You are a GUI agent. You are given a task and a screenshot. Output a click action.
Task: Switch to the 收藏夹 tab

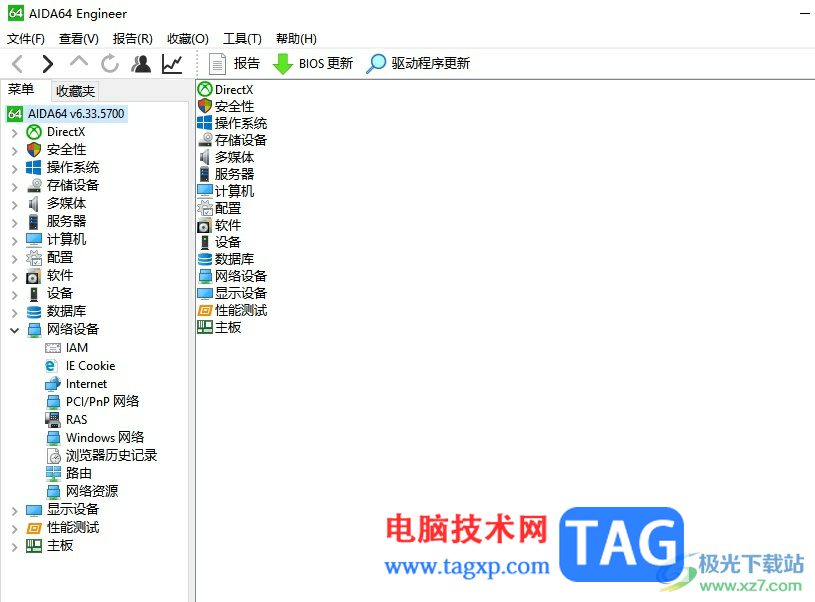(x=74, y=90)
